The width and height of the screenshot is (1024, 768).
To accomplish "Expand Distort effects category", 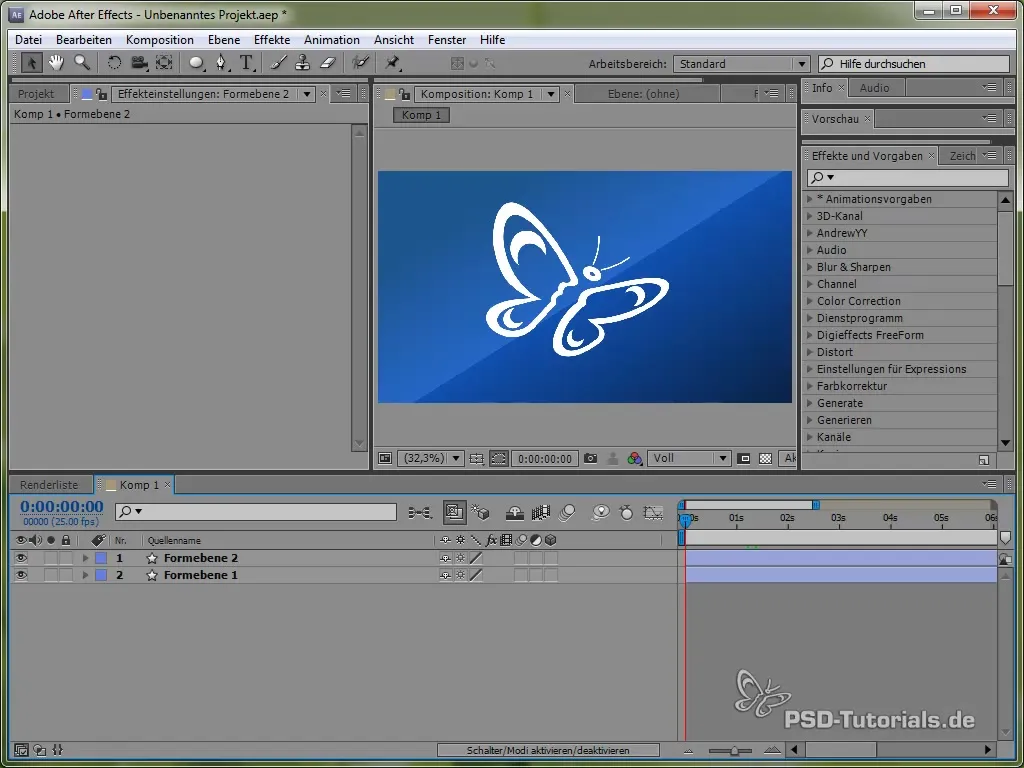I will (810, 352).
